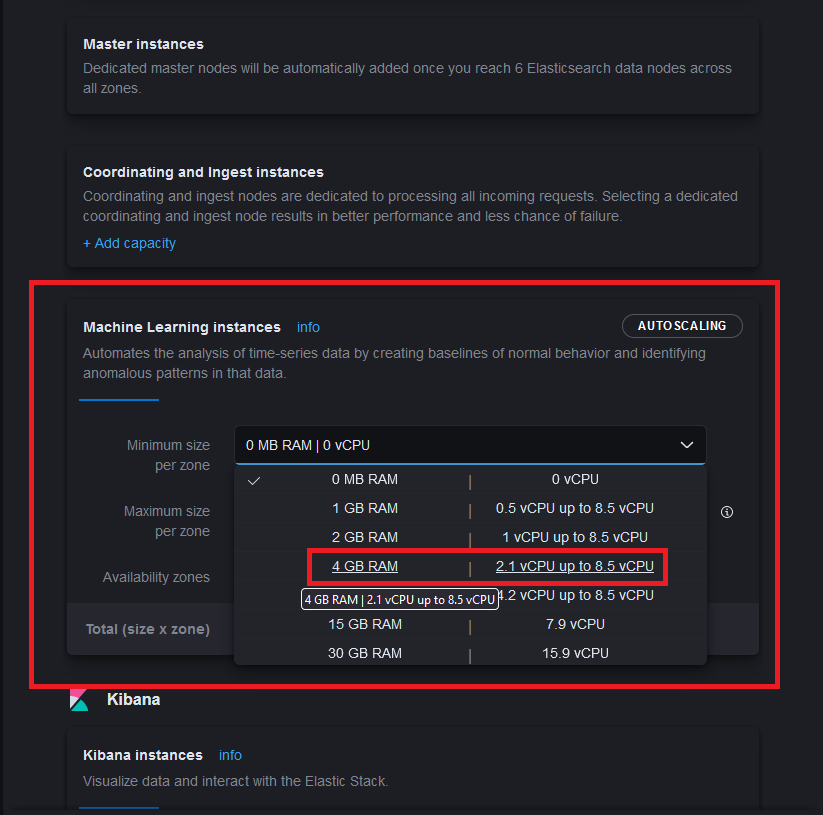Screen dimensions: 823x815
Task: Click the Machine Learning instances heading
Action: (181, 327)
